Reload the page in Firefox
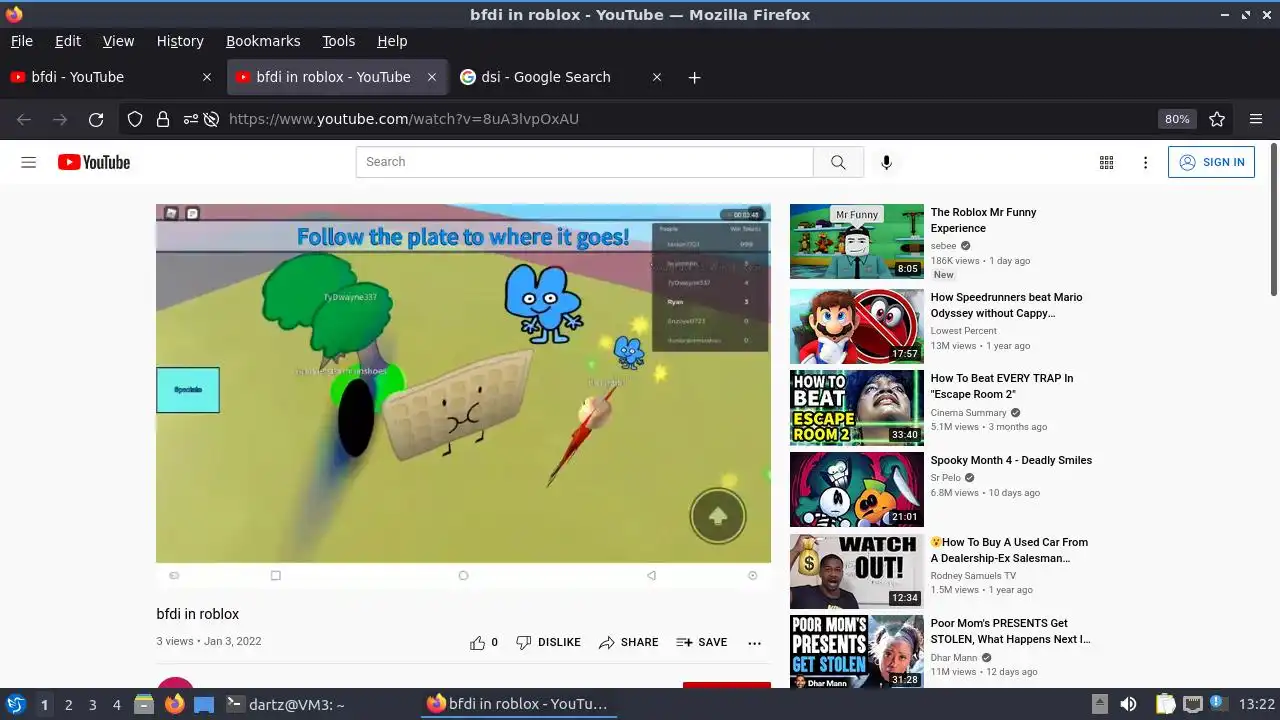Image resolution: width=1280 pixels, height=720 pixels. [96, 119]
